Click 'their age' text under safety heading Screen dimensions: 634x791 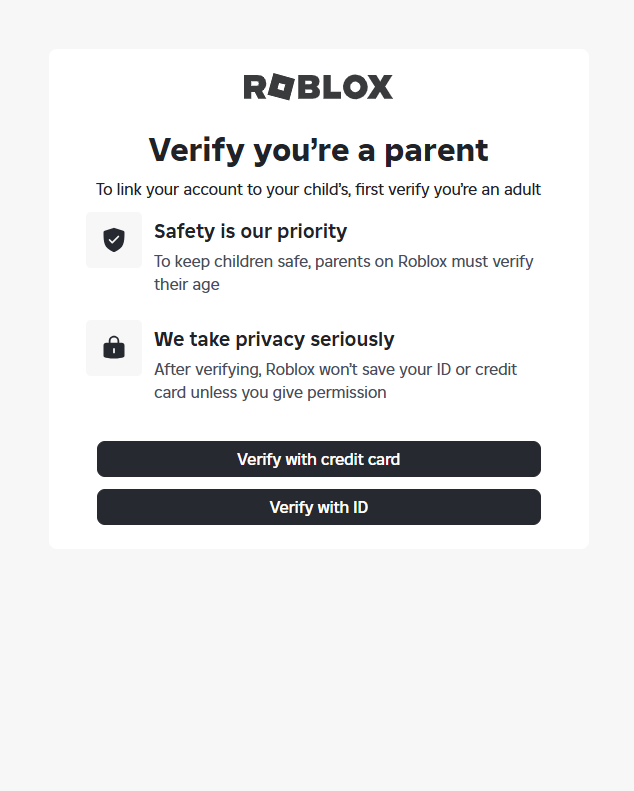186,285
